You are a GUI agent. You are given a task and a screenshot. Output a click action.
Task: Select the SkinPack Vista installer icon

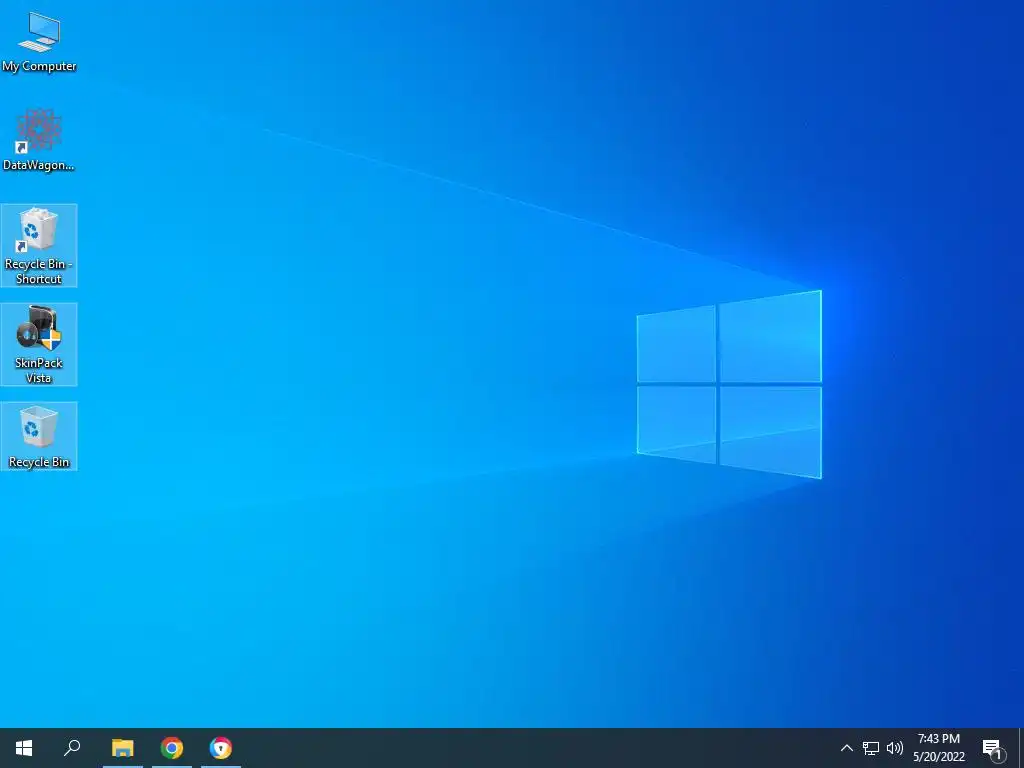39,344
